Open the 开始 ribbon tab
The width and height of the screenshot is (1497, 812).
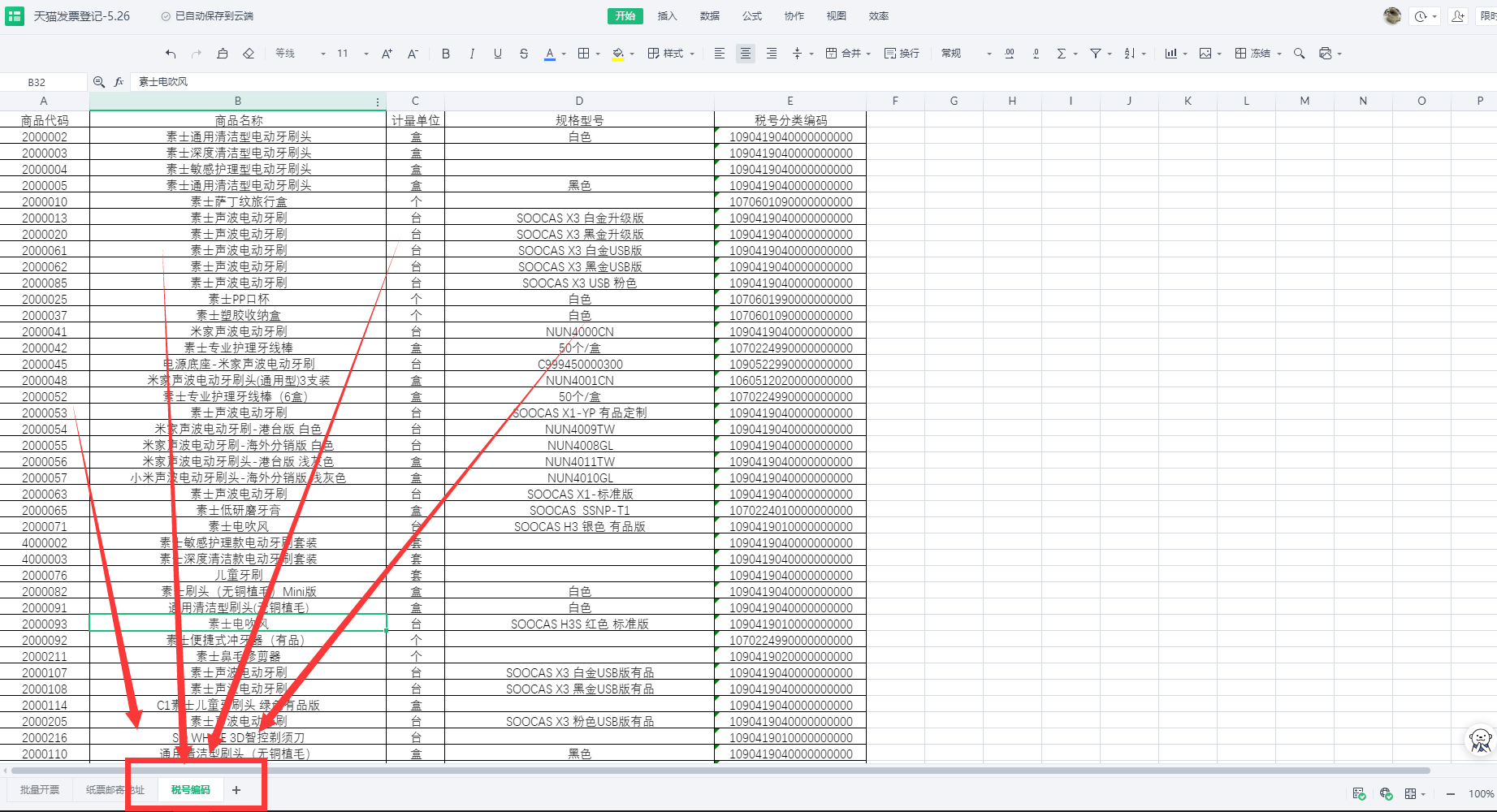pyautogui.click(x=625, y=16)
